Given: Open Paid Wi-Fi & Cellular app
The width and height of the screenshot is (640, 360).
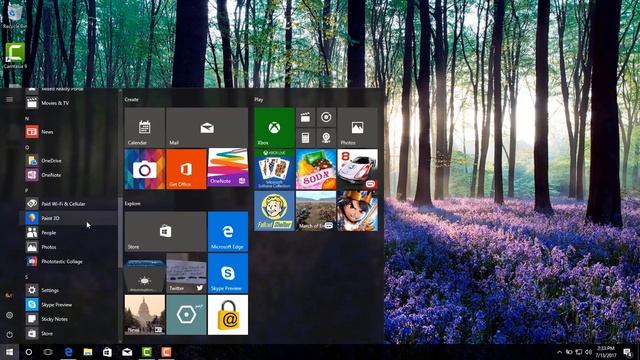Looking at the screenshot, I should click(68, 204).
